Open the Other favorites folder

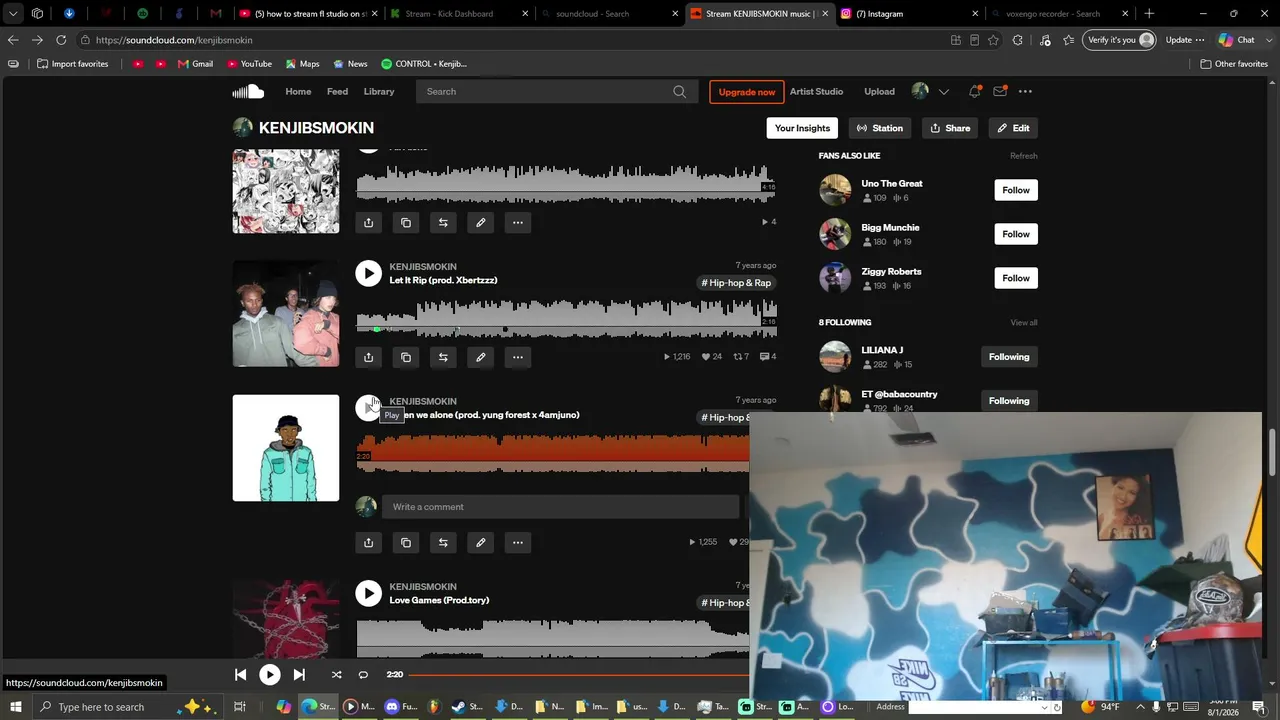pyautogui.click(x=1234, y=64)
